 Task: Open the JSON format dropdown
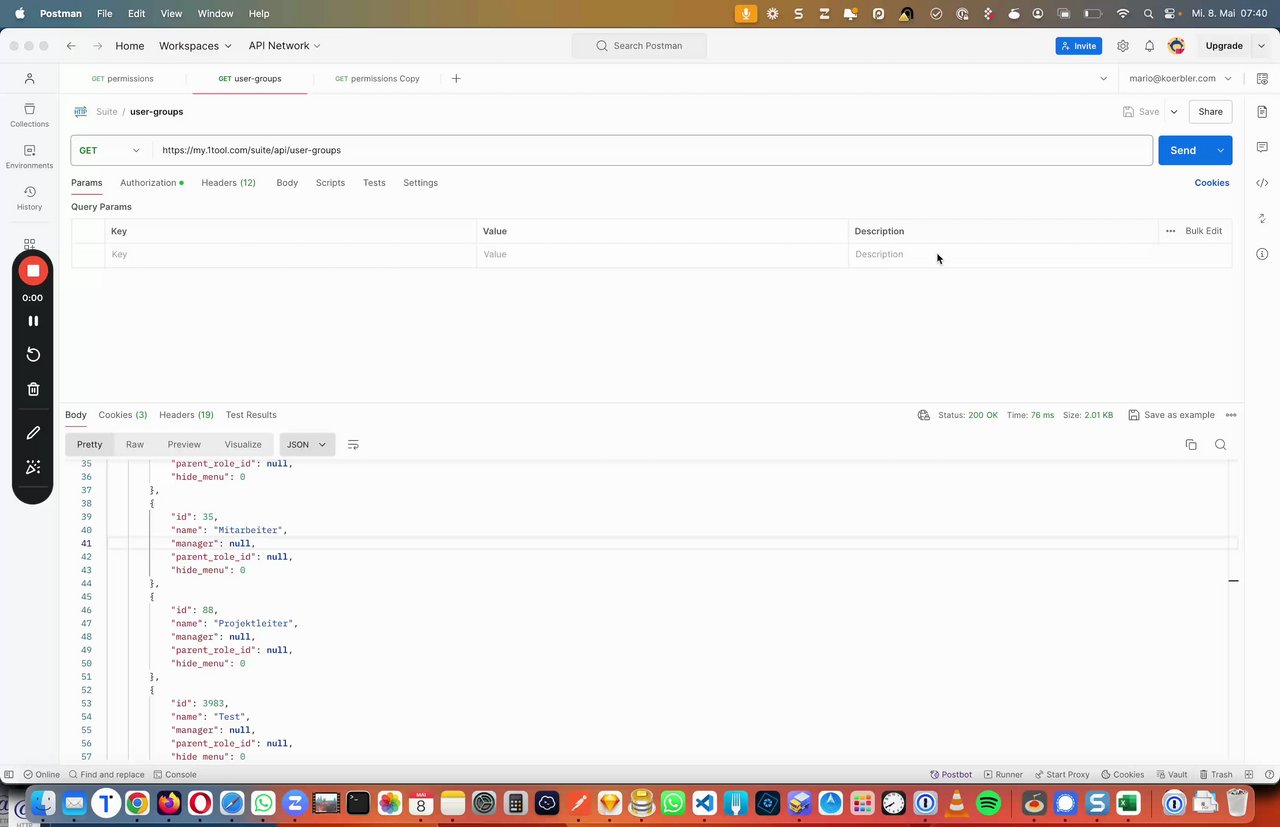[307, 444]
